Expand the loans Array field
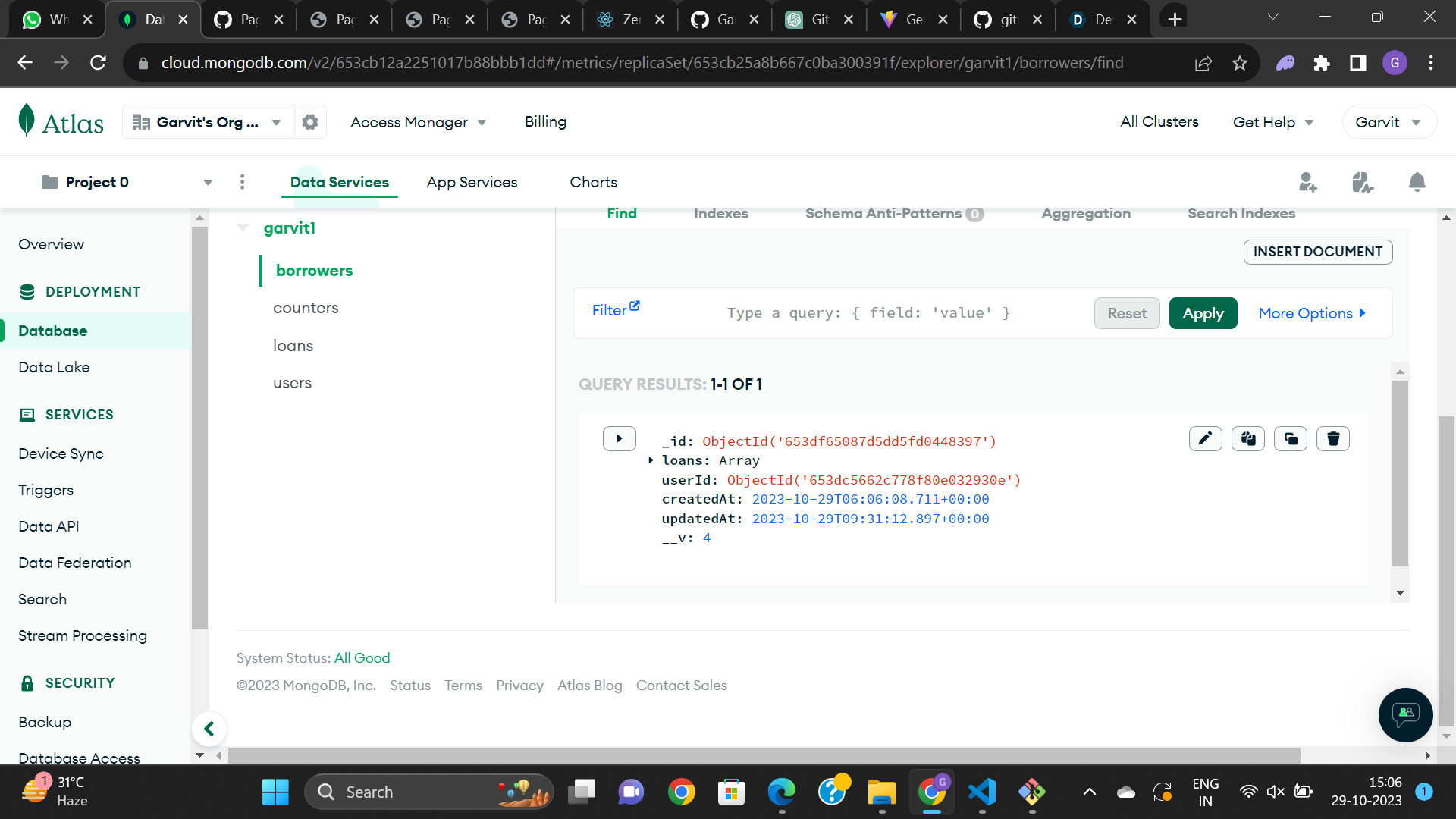 coord(651,460)
